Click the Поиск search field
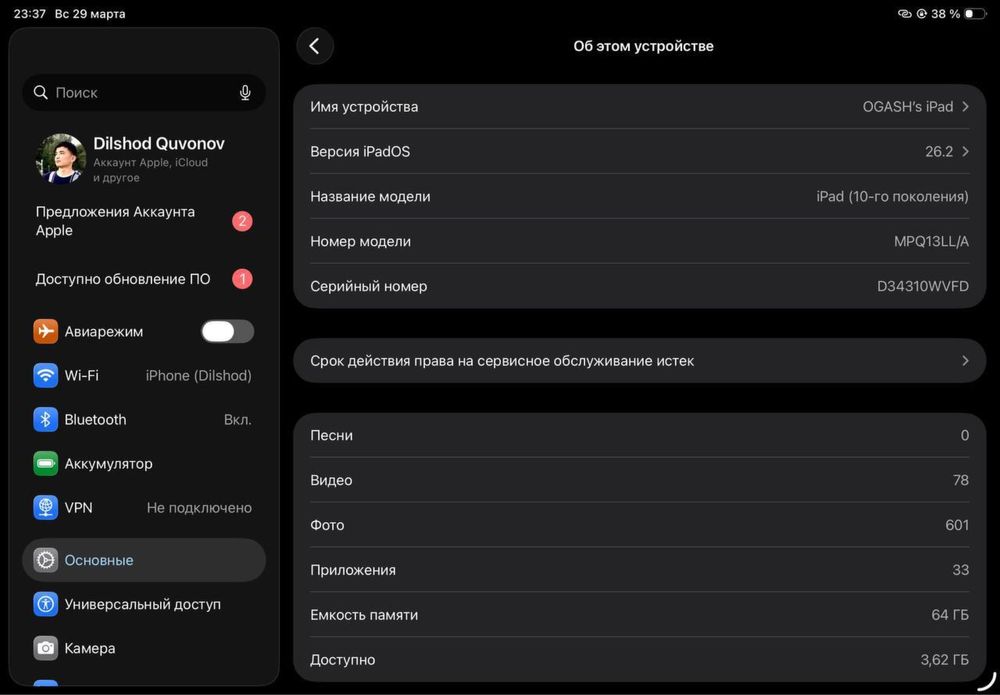The image size is (1000, 695). (144, 92)
